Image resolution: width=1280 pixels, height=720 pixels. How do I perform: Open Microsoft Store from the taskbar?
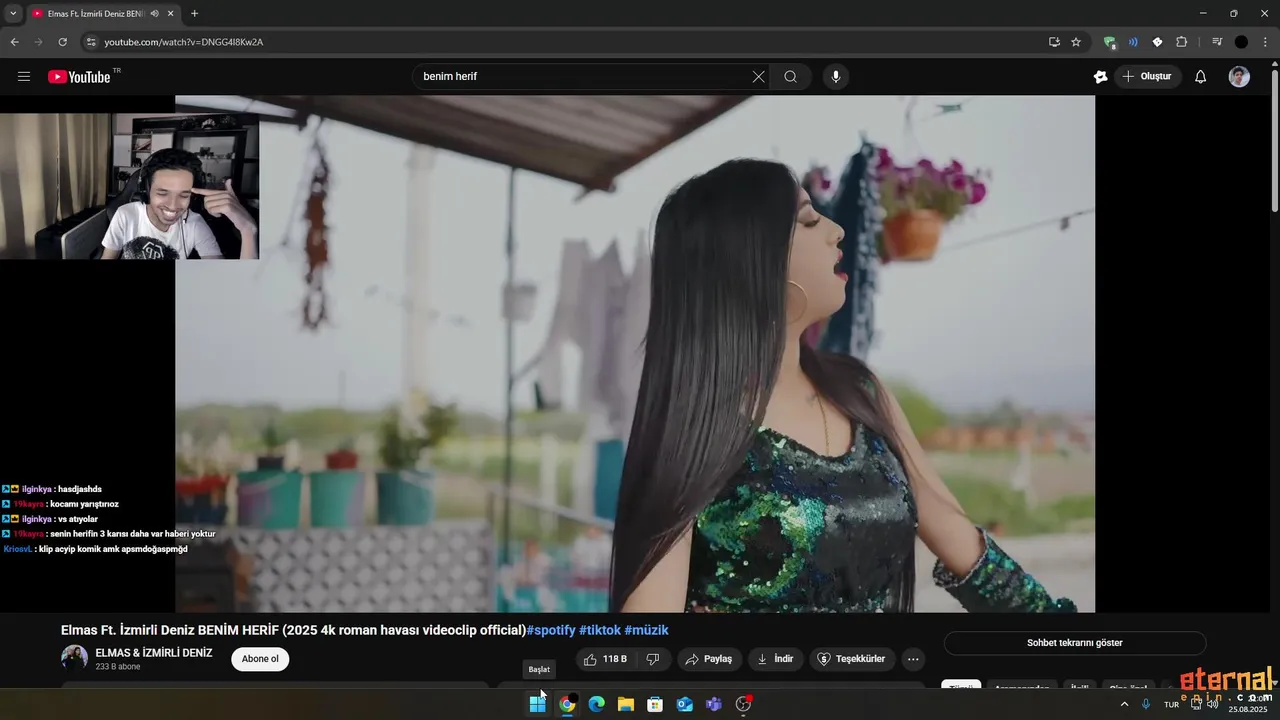[x=655, y=704]
